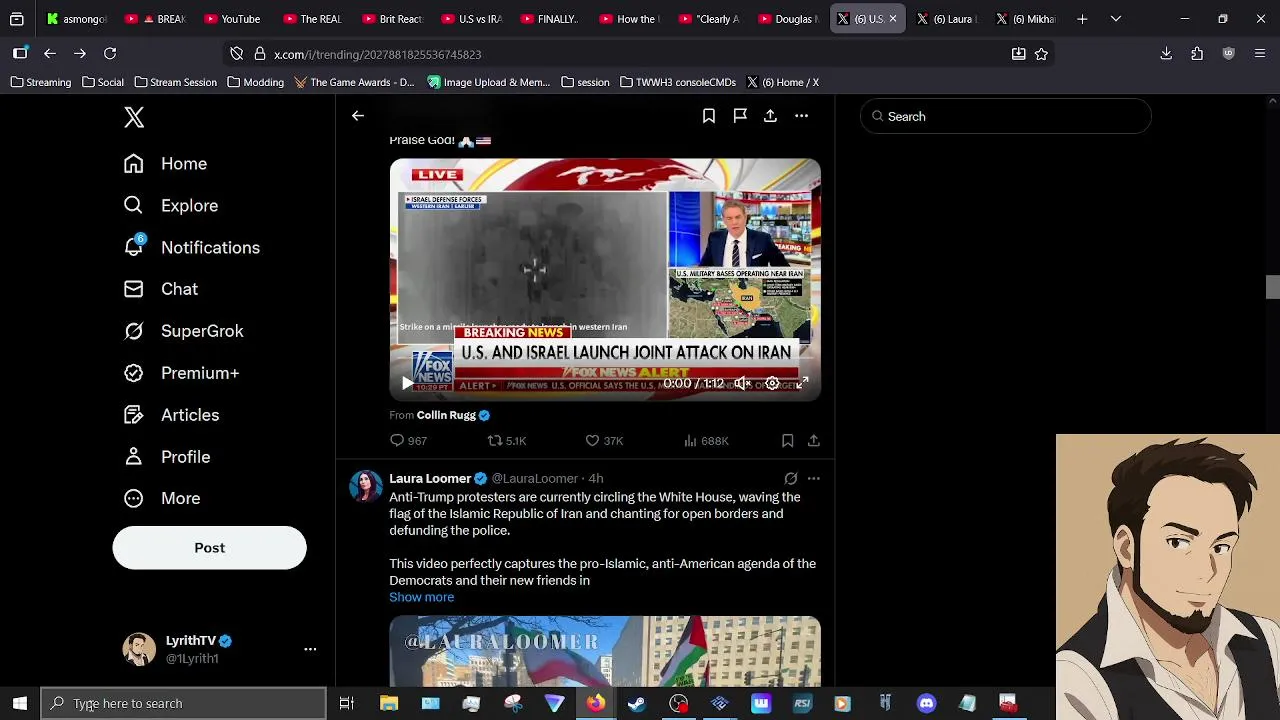This screenshot has width=1280, height=720.
Task: Expand the More menu in sidebar
Action: [162, 498]
